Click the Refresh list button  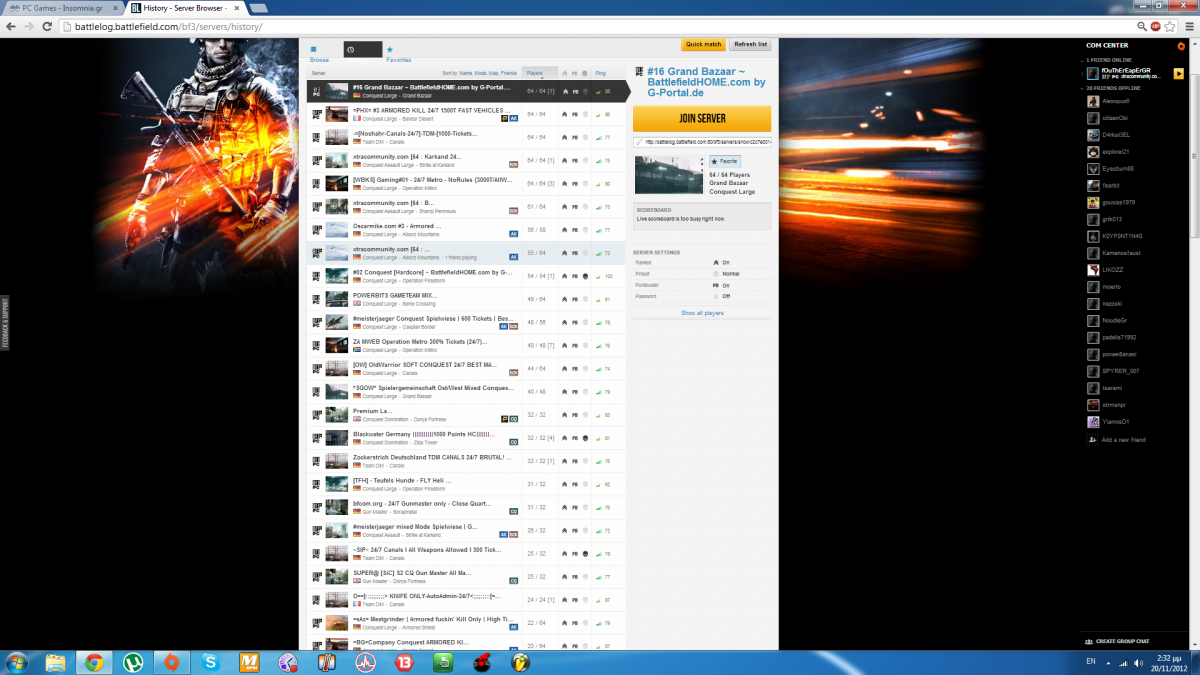click(x=751, y=44)
